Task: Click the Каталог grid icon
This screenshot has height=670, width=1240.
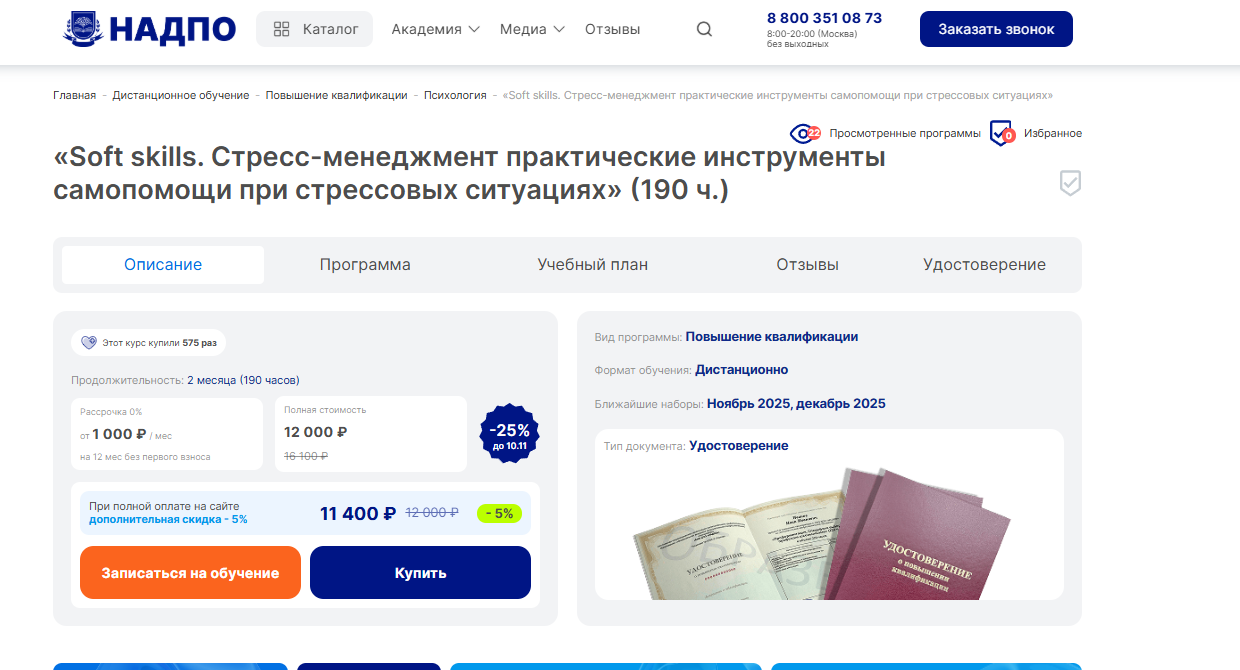Action: point(282,29)
